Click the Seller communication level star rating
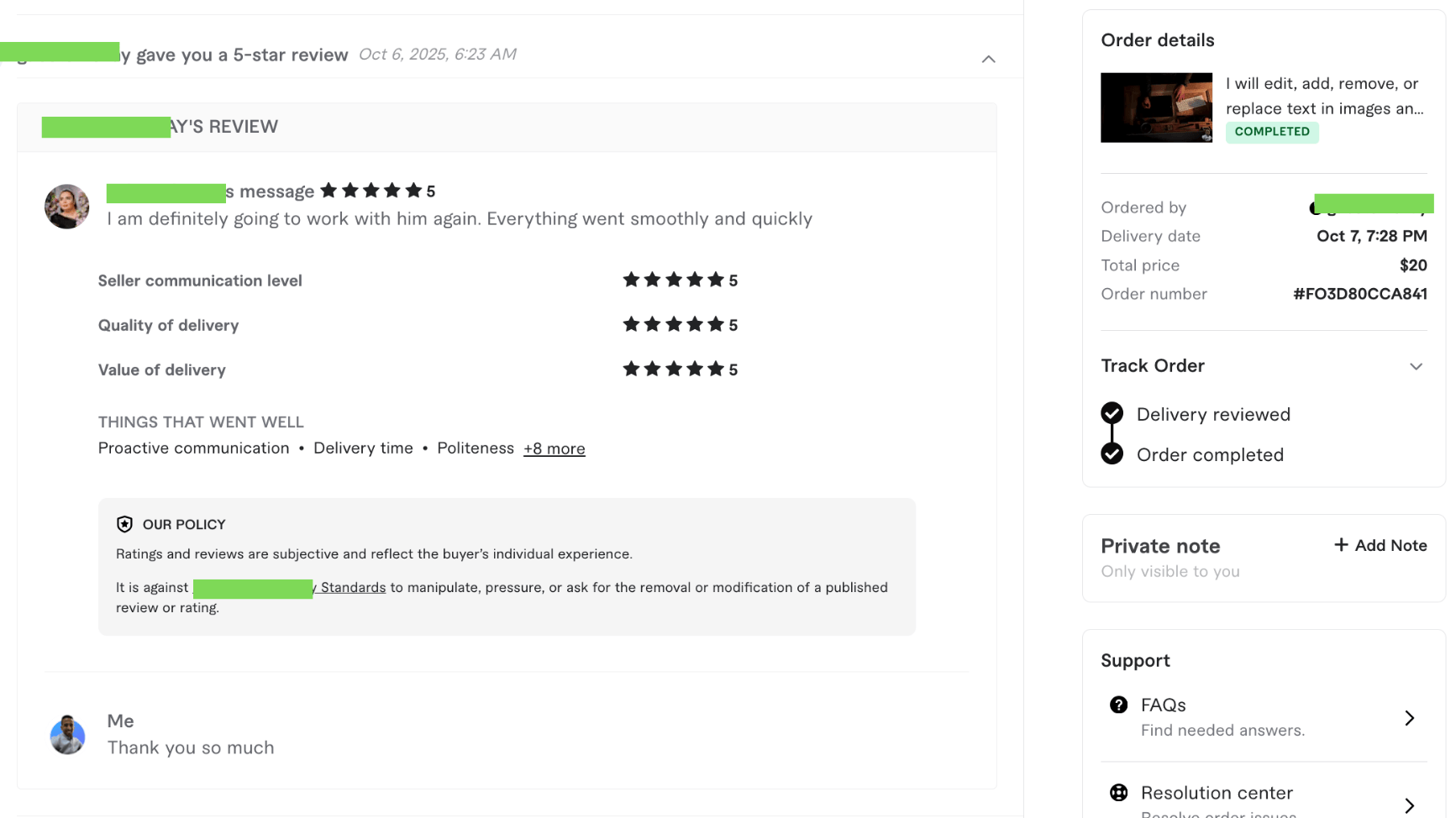The image size is (1456, 818). click(673, 280)
